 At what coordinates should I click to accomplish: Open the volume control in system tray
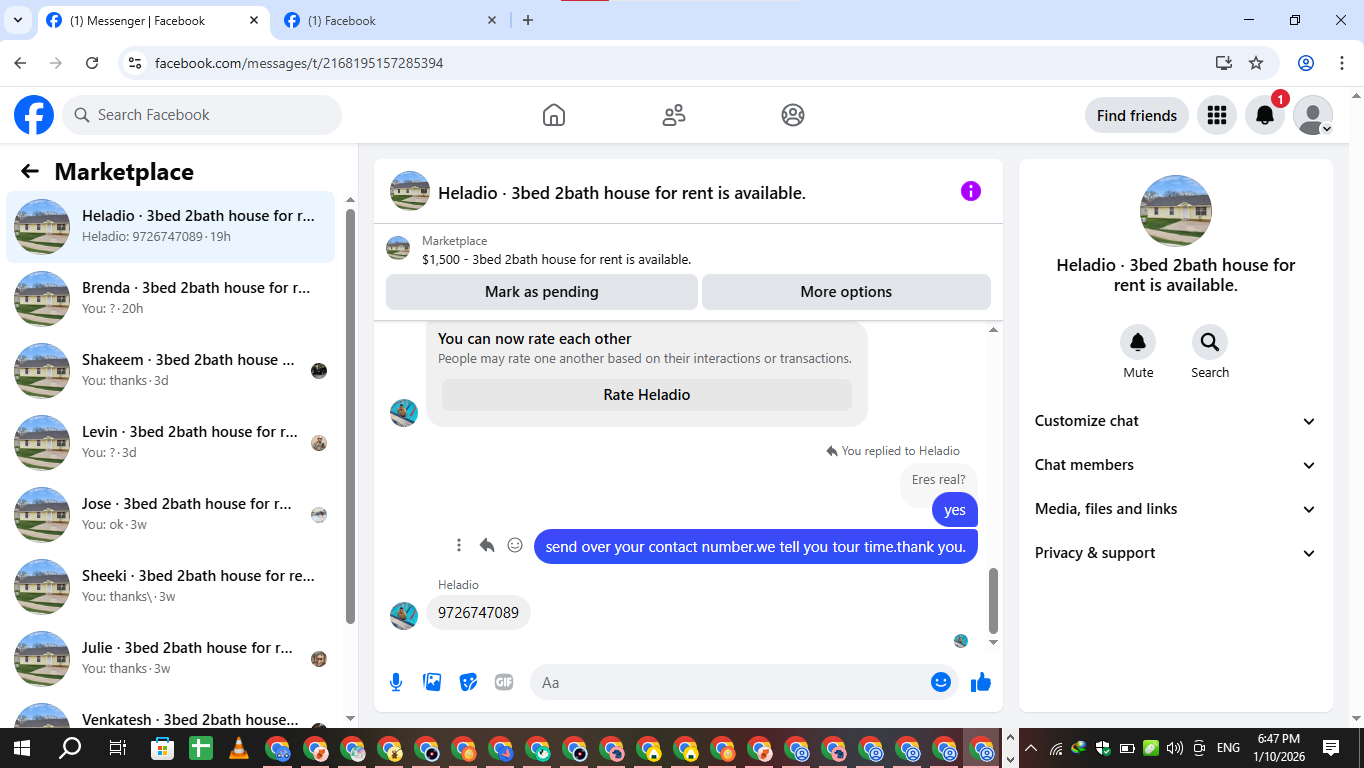[x=1174, y=748]
